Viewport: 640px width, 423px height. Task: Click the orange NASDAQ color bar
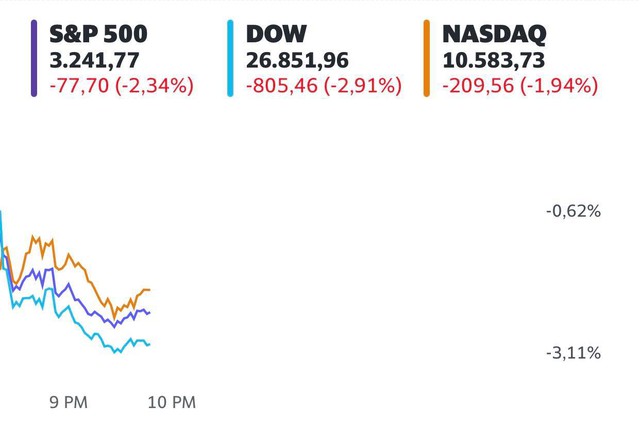coord(427,58)
